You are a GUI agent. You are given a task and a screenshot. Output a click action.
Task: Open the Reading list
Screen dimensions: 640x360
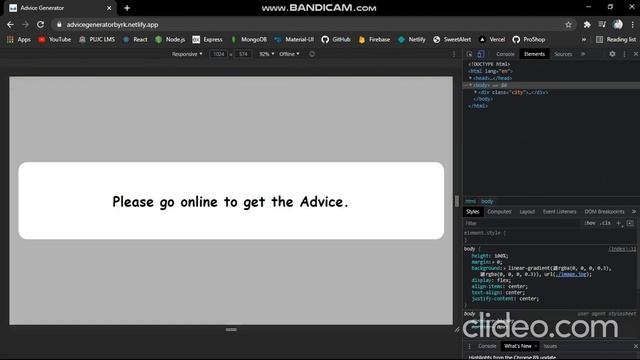(616, 40)
